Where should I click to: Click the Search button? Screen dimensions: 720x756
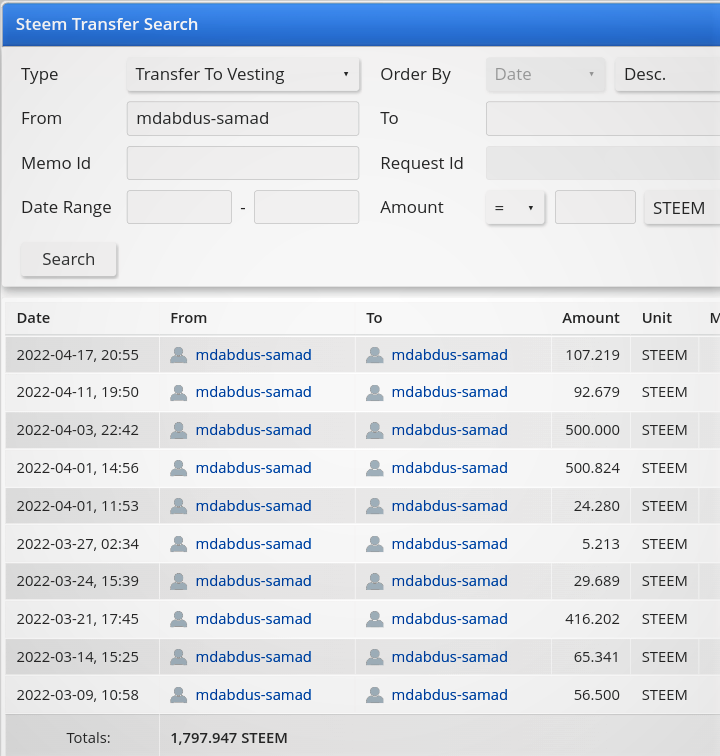[x=68, y=259]
